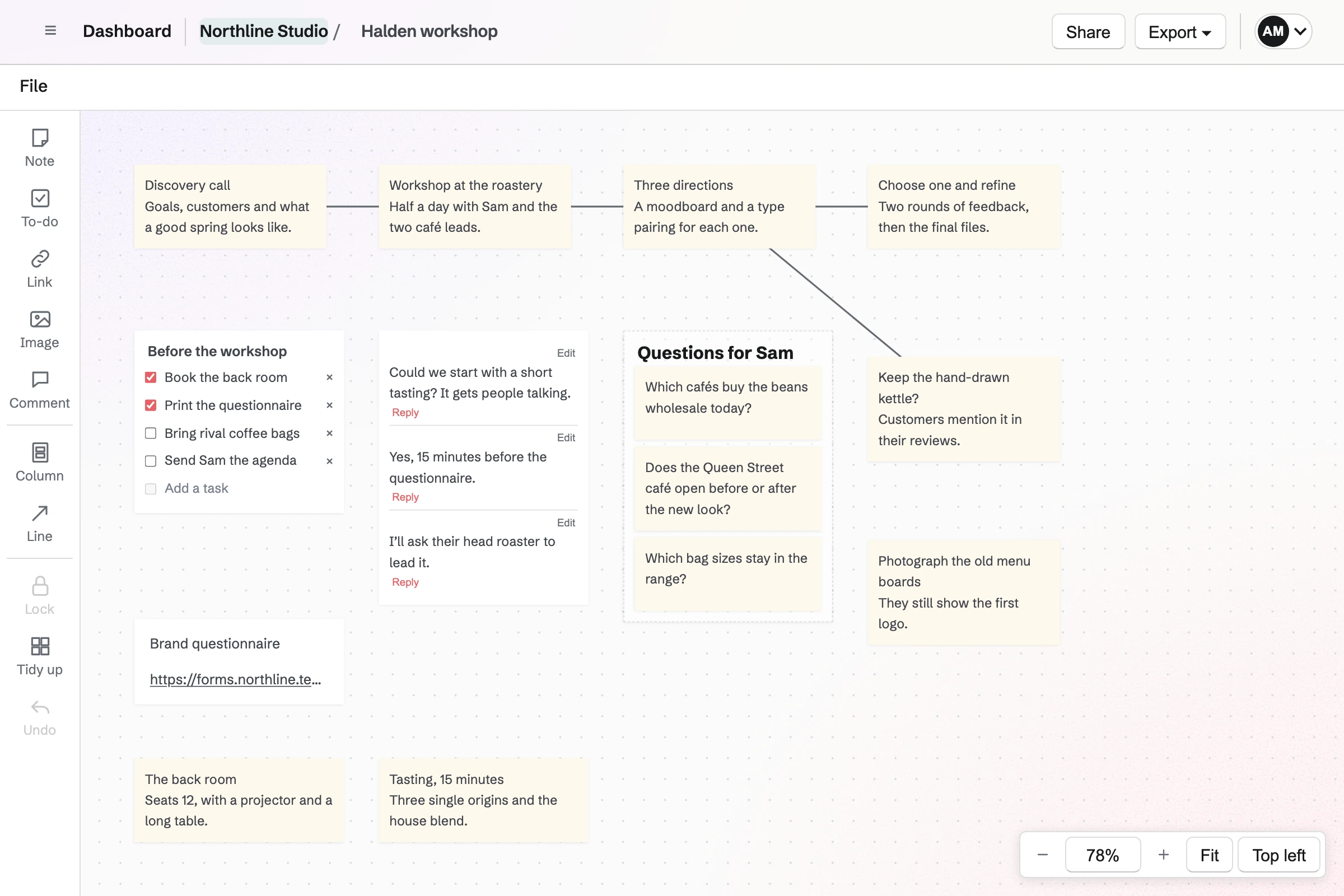The width and height of the screenshot is (1344, 896).
Task: Edit the short tasting comment
Action: [566, 353]
